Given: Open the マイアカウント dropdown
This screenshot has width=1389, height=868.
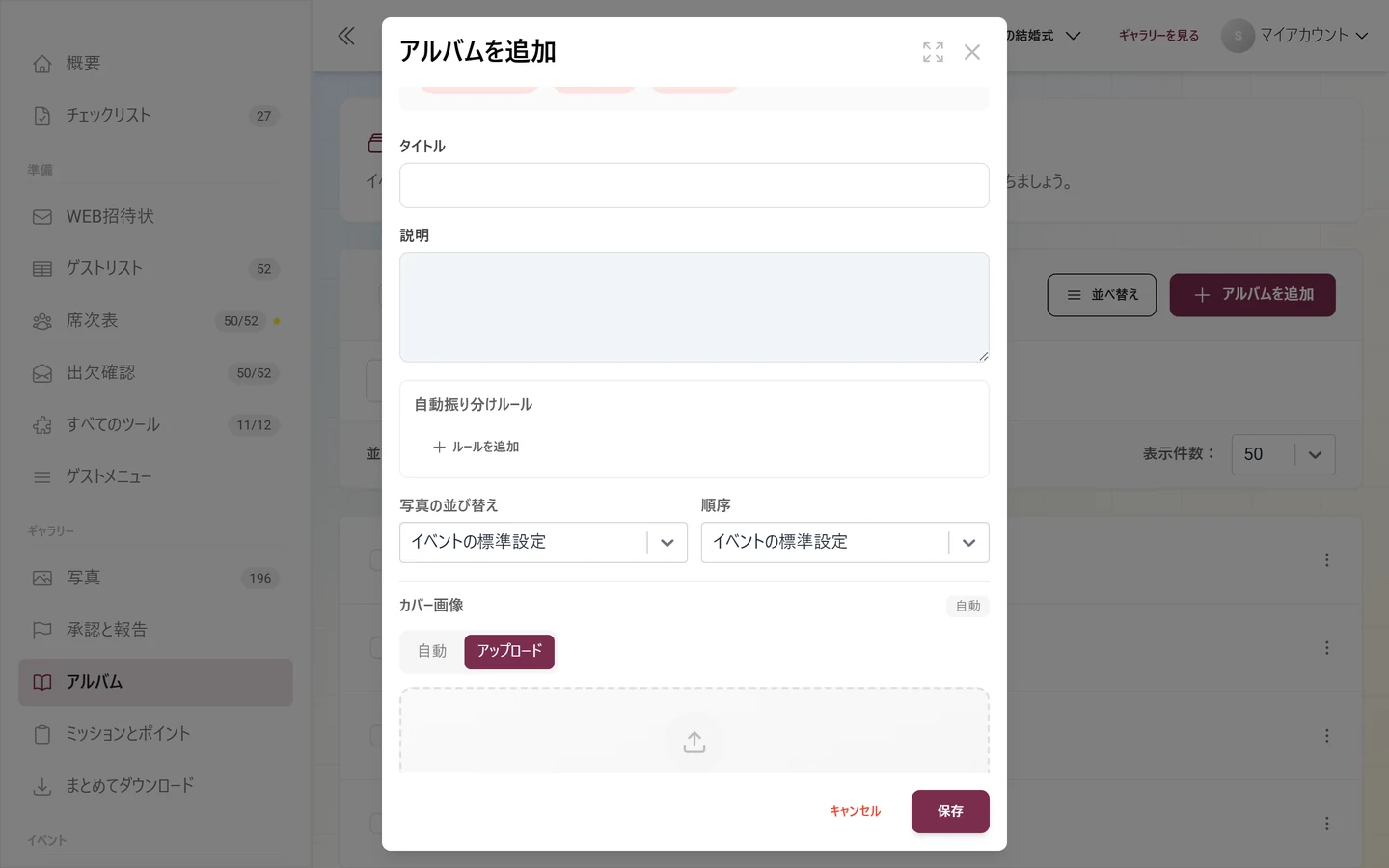Looking at the screenshot, I should [x=1295, y=36].
